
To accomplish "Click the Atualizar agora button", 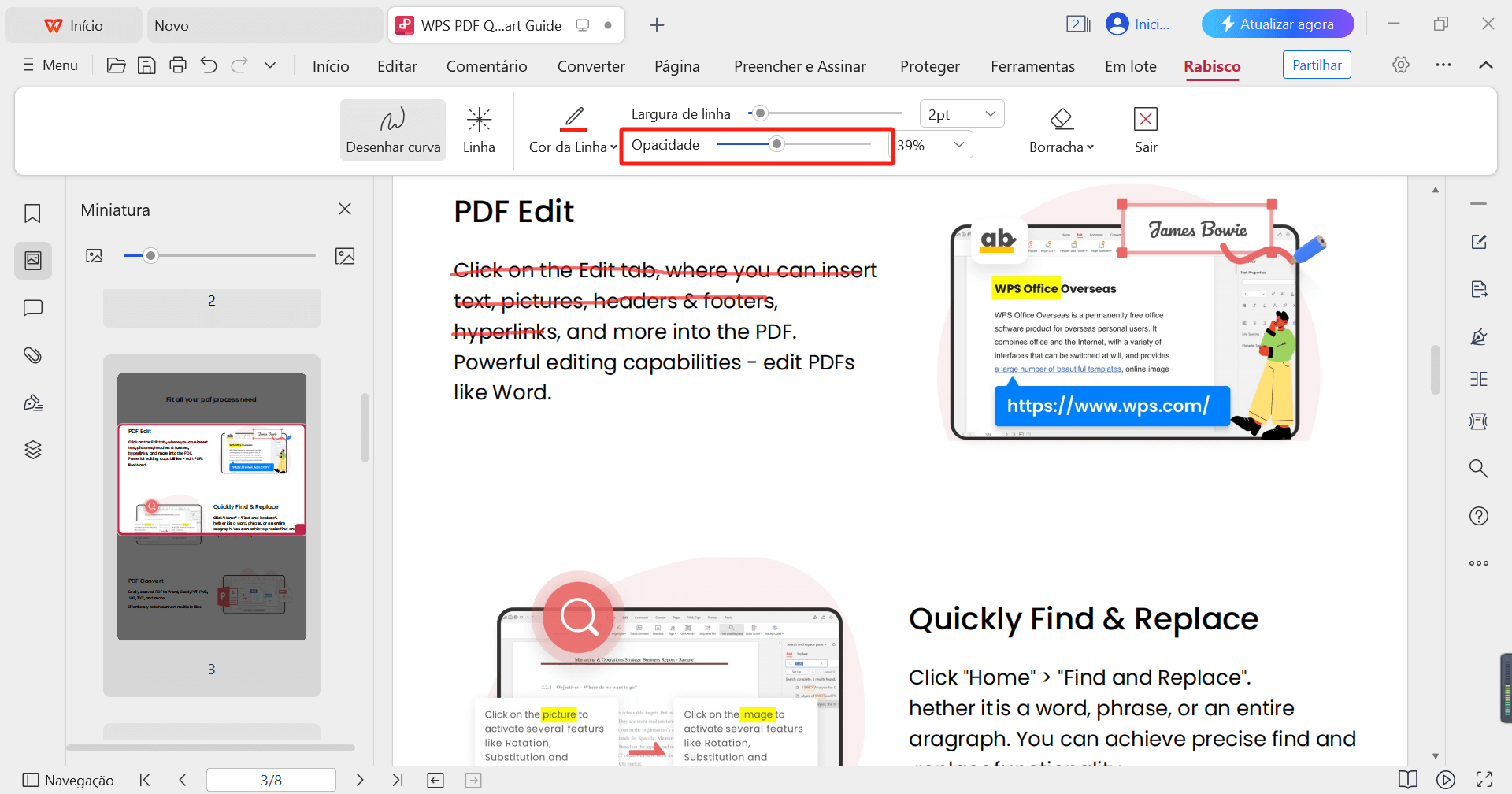I will pos(1277,24).
